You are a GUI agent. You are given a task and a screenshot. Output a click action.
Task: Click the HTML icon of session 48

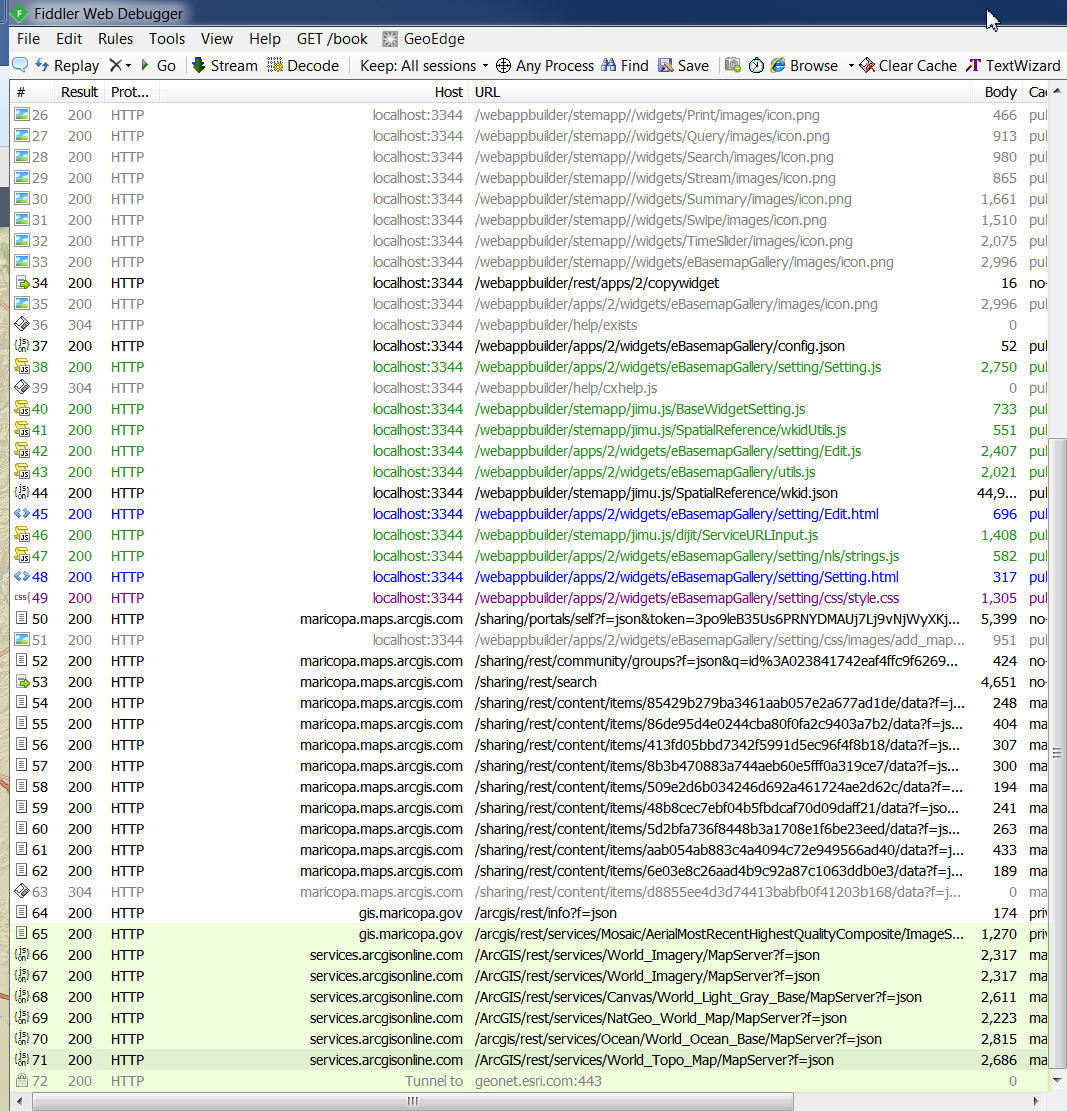(x=22, y=577)
